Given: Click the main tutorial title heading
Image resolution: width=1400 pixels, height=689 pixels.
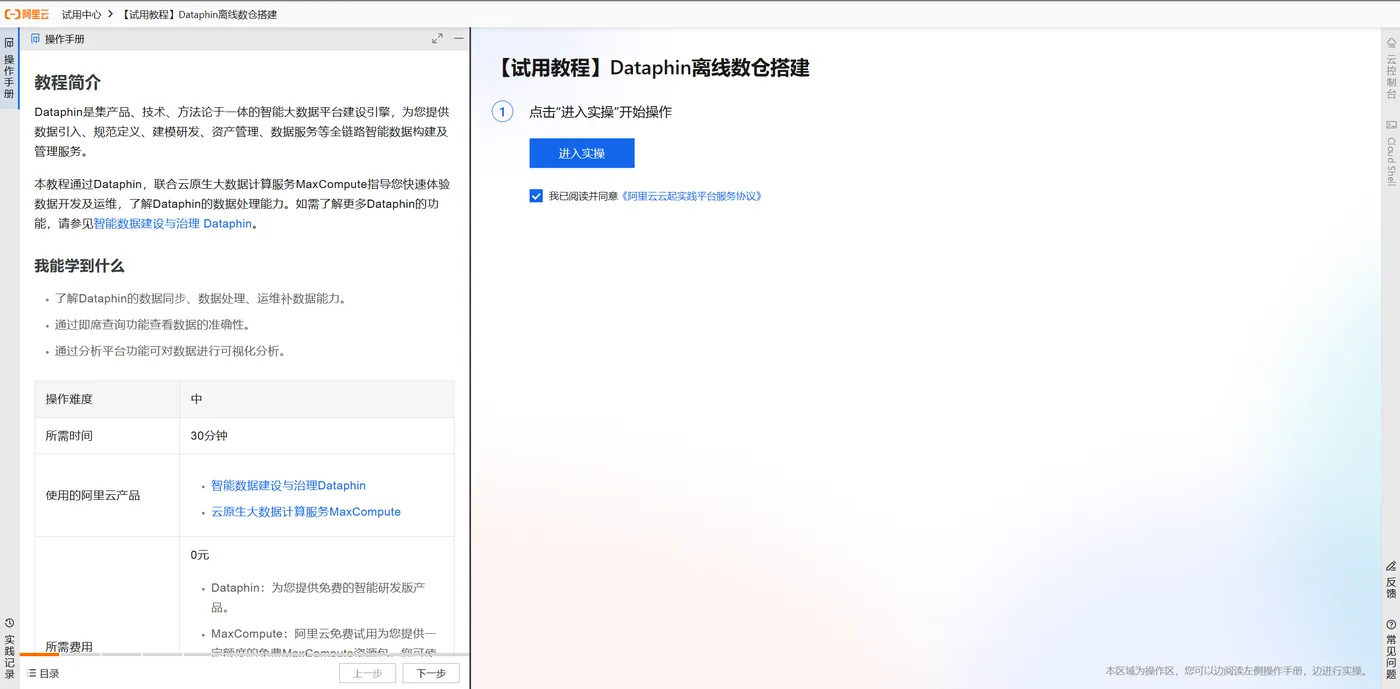Looking at the screenshot, I should coord(651,68).
